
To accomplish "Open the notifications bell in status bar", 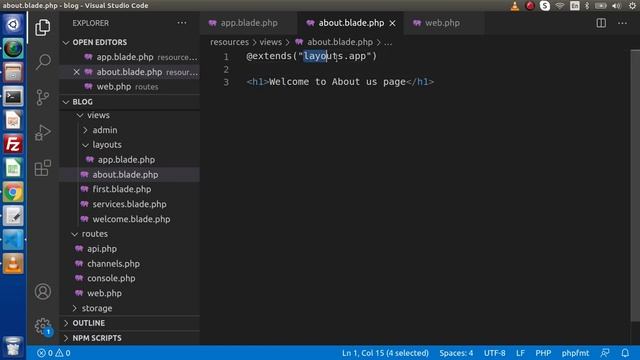I will 625,353.
